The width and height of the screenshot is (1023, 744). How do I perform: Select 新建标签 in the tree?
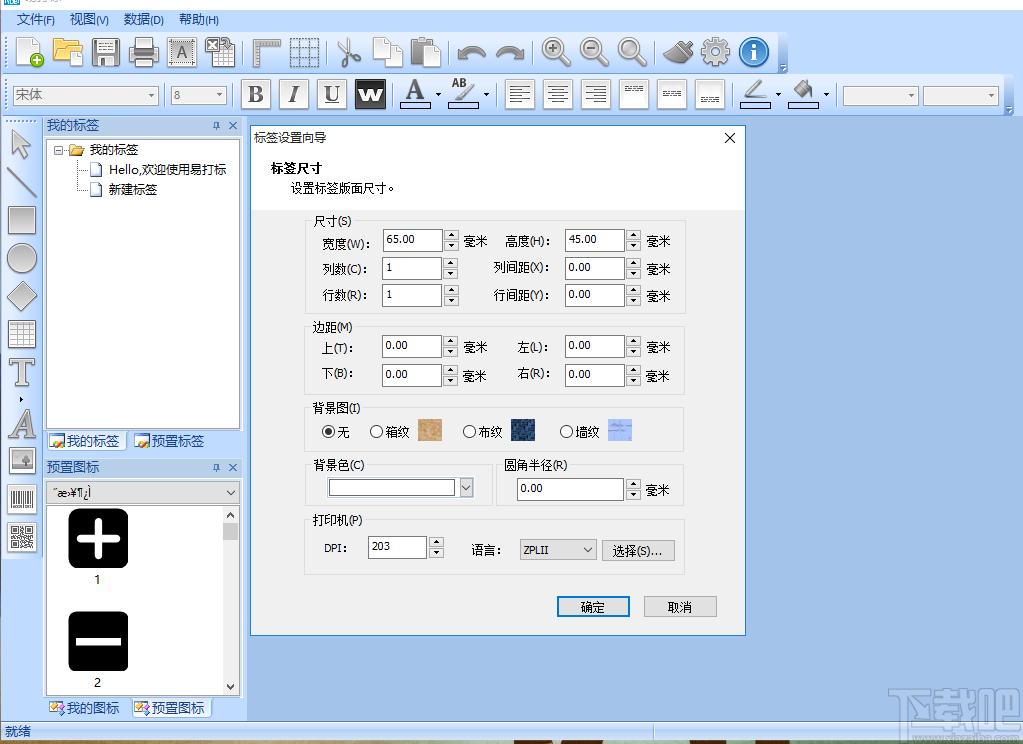tap(132, 190)
